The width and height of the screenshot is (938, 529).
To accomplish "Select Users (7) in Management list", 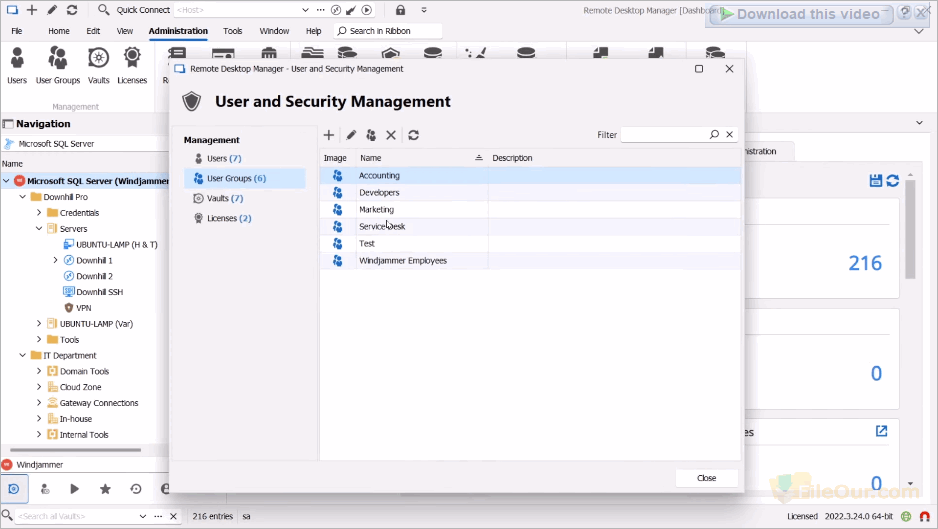I will coord(245,159).
